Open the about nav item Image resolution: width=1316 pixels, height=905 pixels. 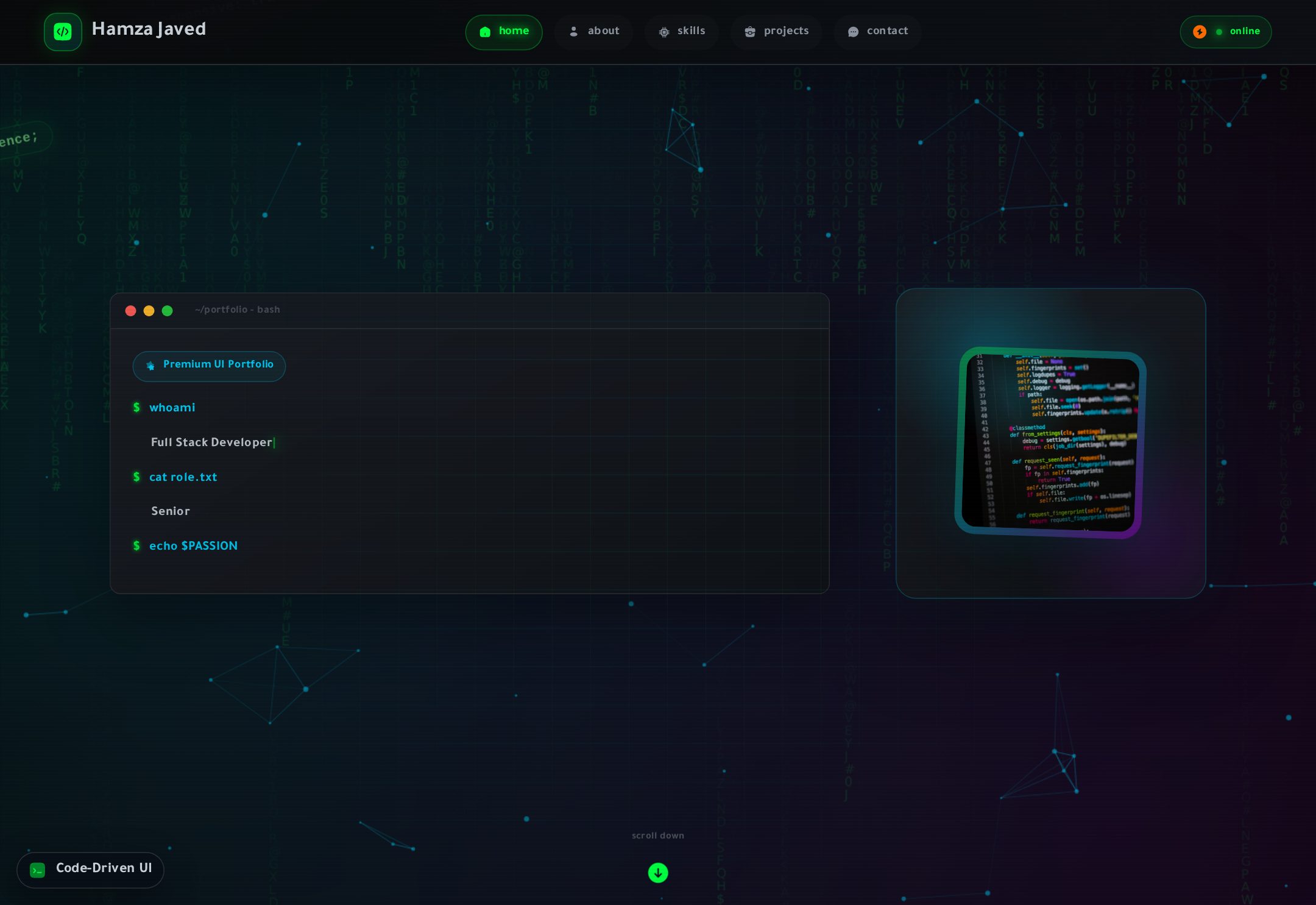pos(594,32)
